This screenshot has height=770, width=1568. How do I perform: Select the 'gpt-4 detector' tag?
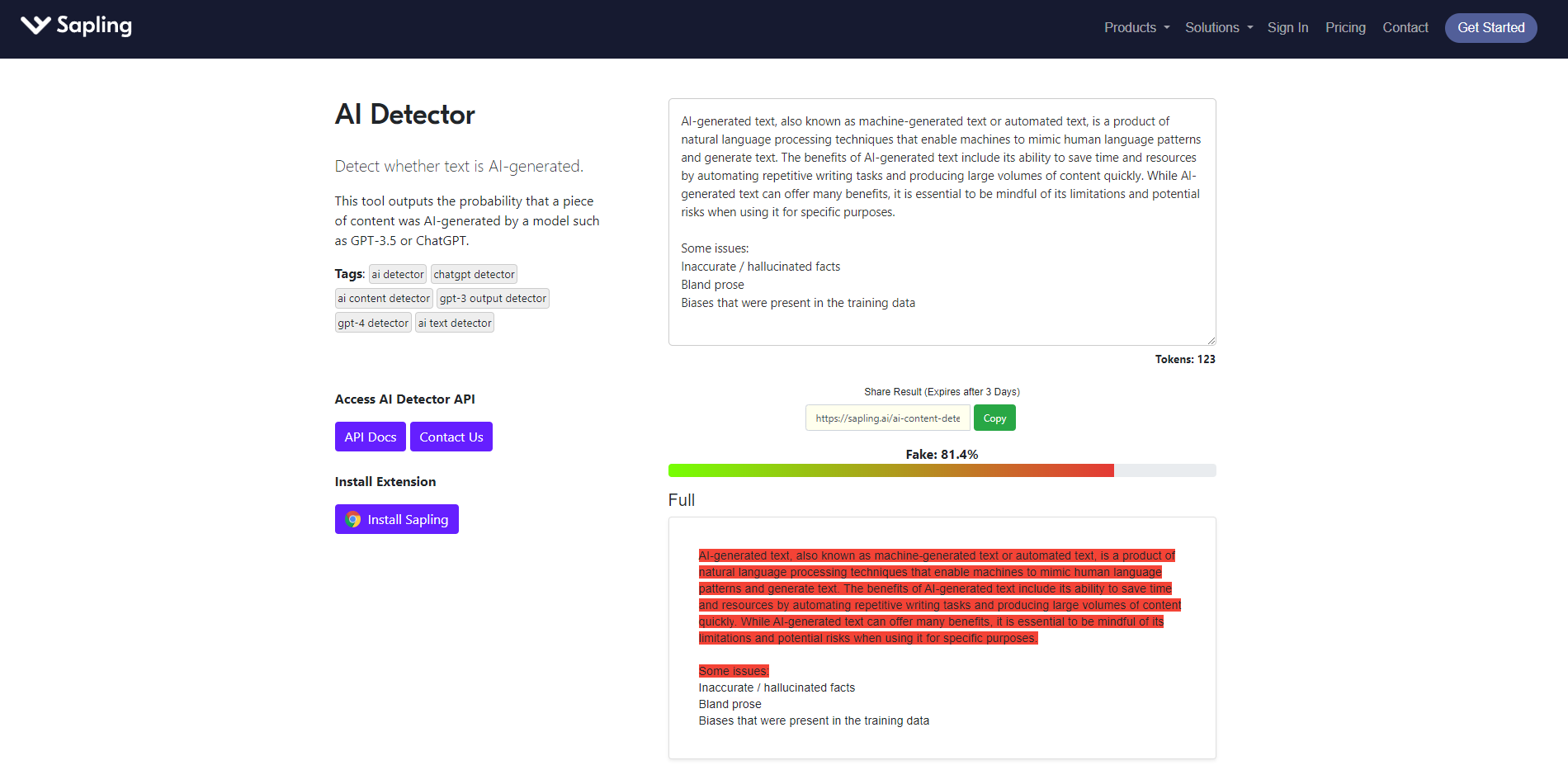click(x=372, y=323)
